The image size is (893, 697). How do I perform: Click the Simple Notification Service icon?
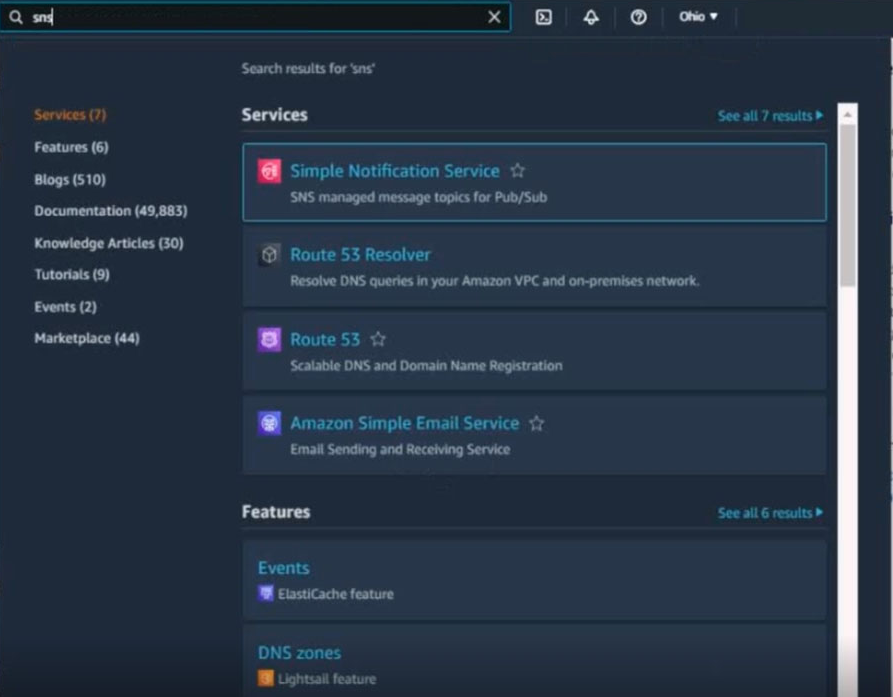269,171
